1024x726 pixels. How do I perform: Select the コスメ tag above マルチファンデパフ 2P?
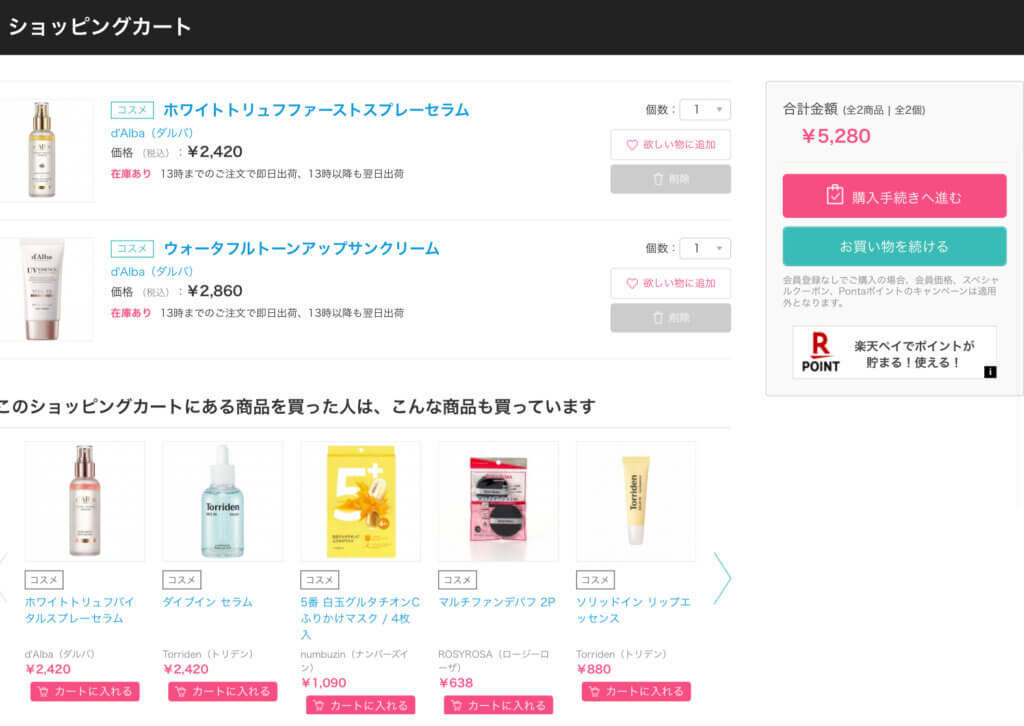pyautogui.click(x=457, y=580)
